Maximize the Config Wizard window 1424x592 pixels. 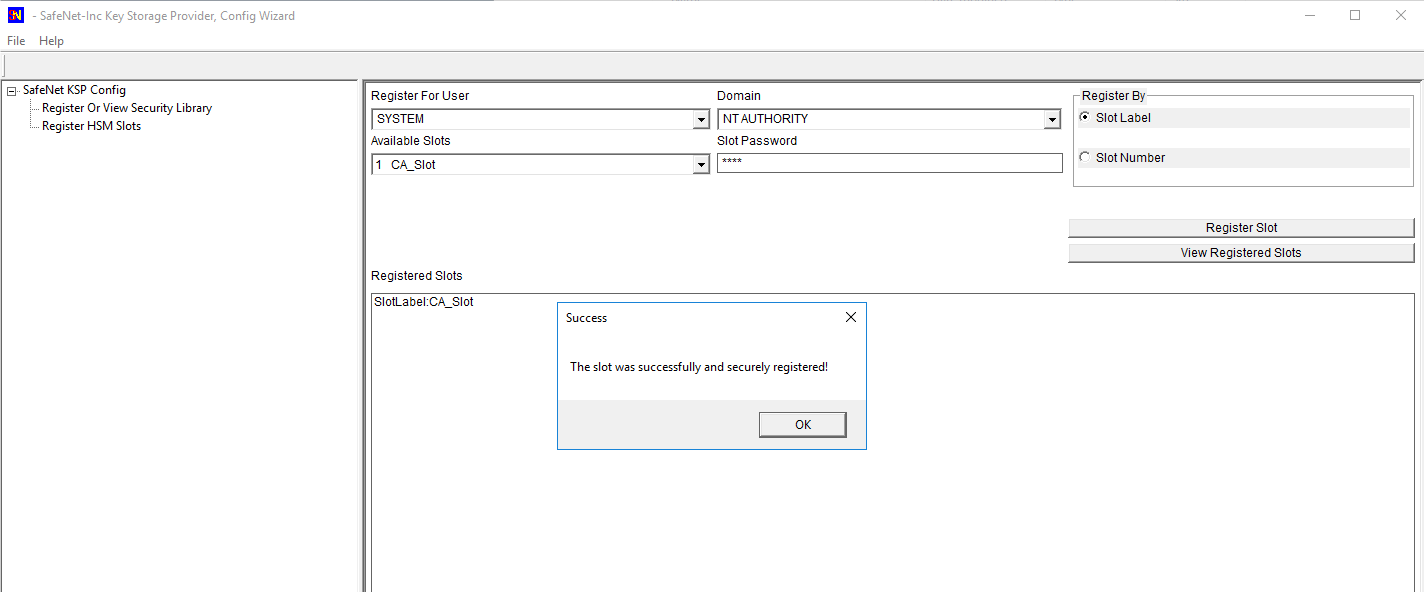click(x=1355, y=15)
